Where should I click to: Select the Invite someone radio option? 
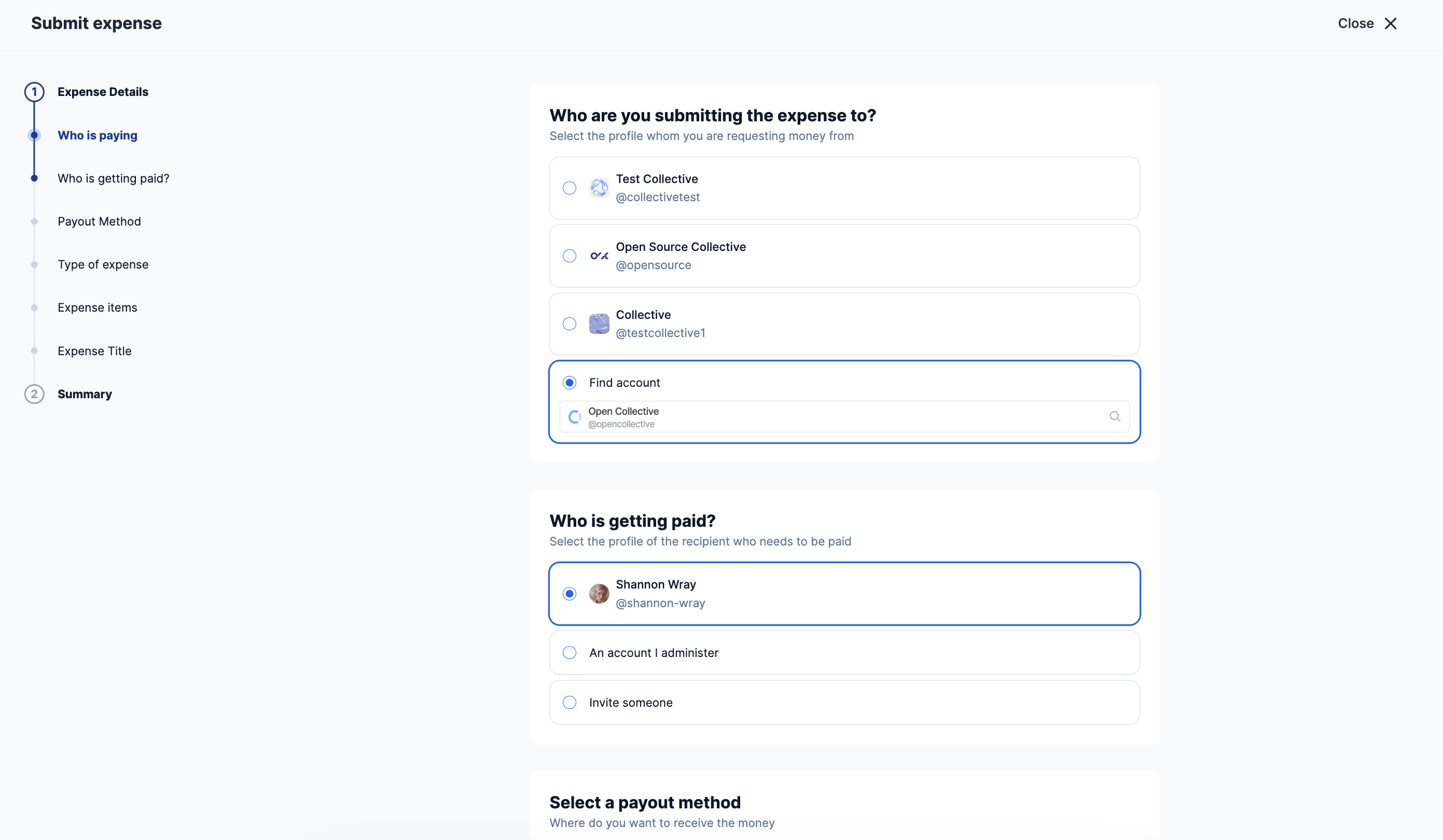[569, 702]
